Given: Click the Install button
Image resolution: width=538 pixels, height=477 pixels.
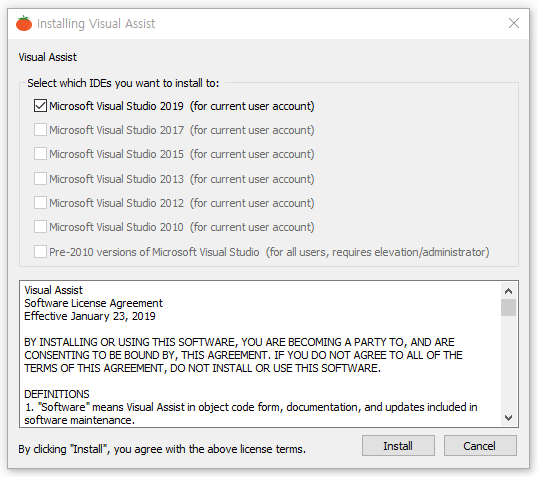Looking at the screenshot, I should click(x=398, y=446).
